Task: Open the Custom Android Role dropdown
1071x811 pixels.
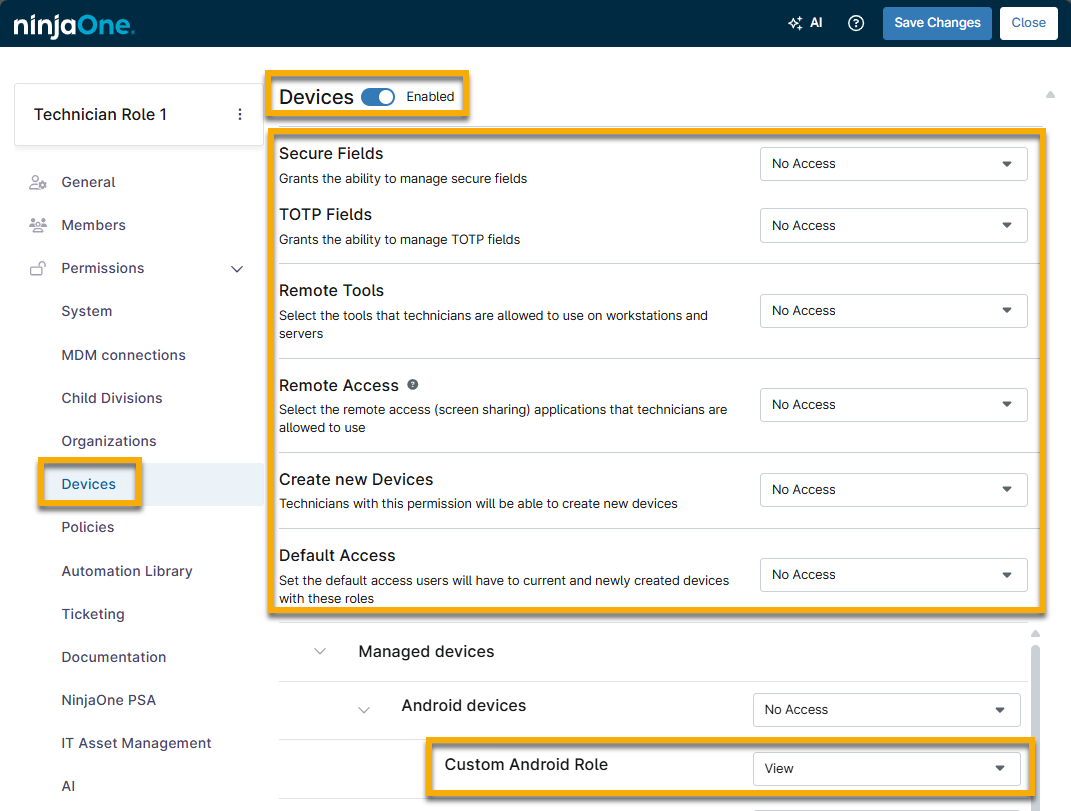Action: [x=886, y=769]
